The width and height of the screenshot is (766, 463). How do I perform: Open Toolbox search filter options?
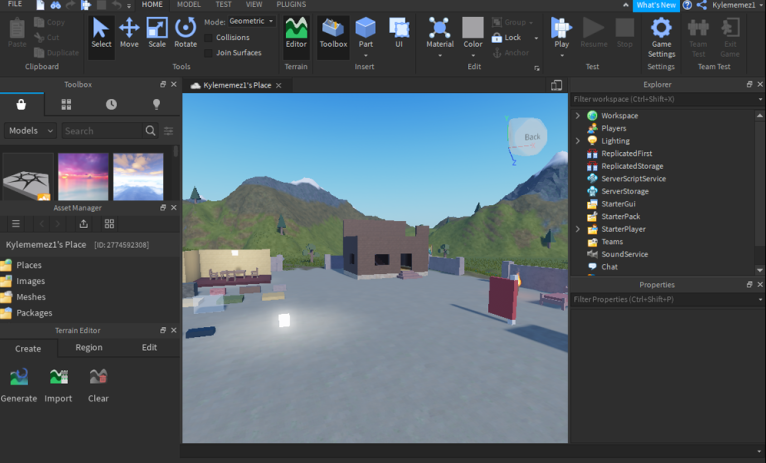click(x=169, y=130)
